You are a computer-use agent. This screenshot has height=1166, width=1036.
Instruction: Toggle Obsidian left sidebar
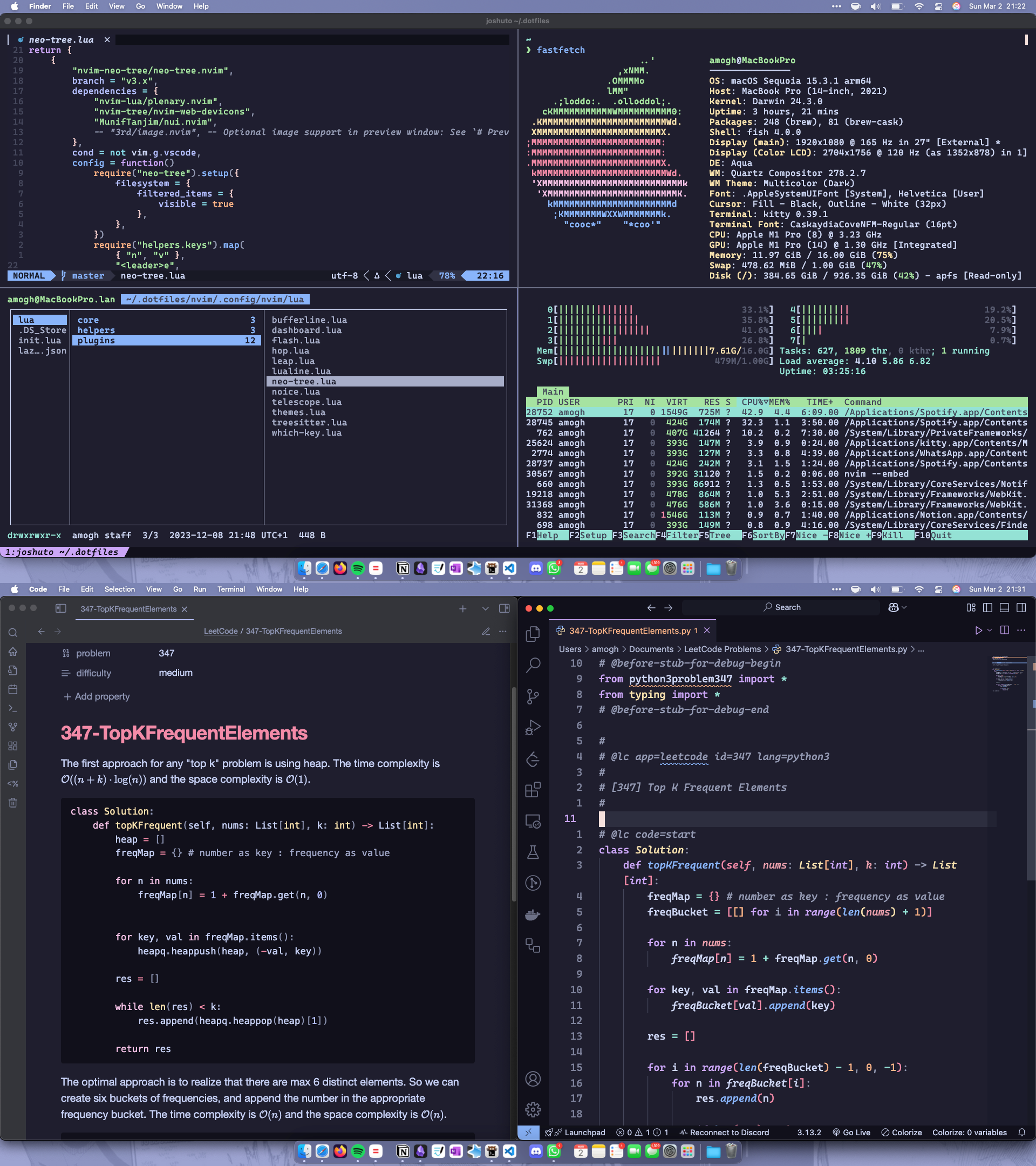click(60, 608)
